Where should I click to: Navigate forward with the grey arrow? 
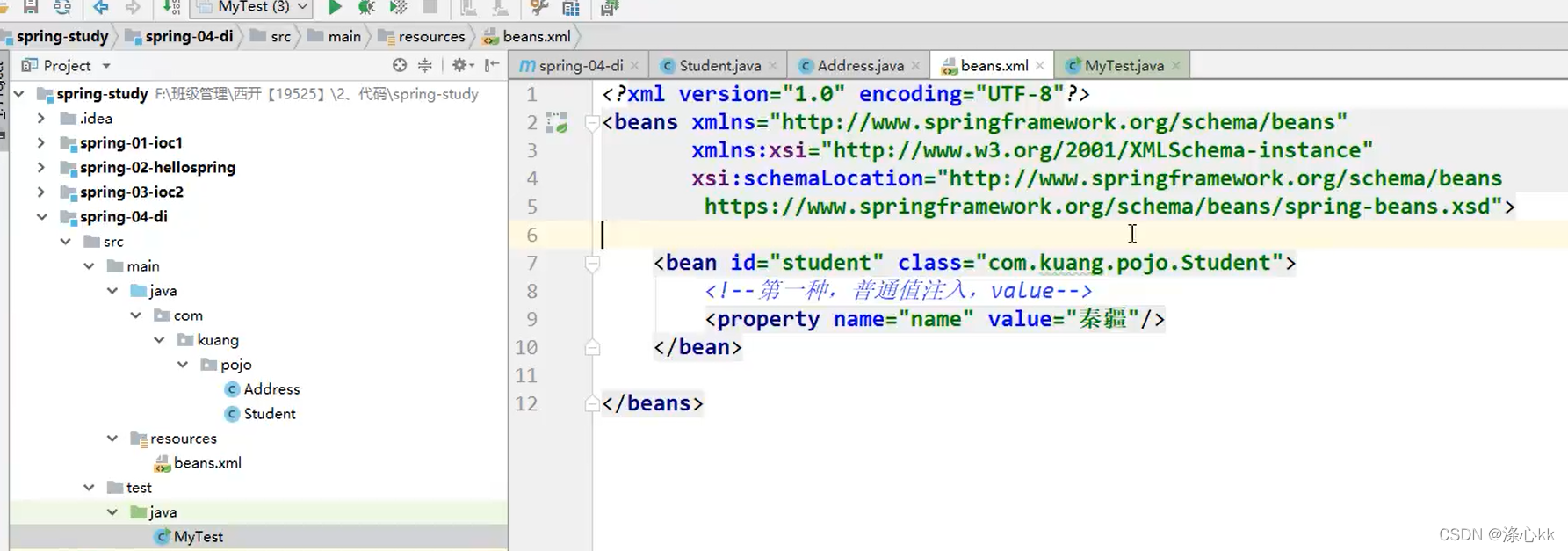[133, 7]
